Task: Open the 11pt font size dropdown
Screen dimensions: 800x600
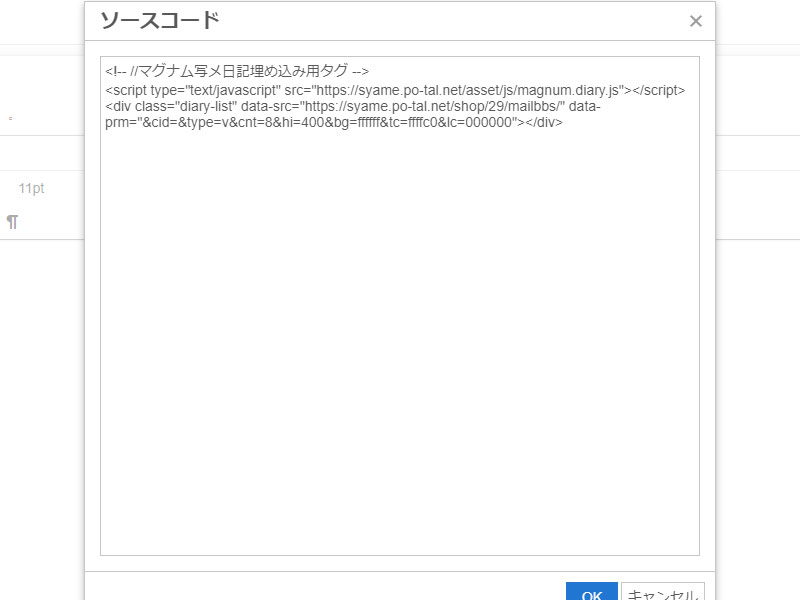Action: [32, 188]
